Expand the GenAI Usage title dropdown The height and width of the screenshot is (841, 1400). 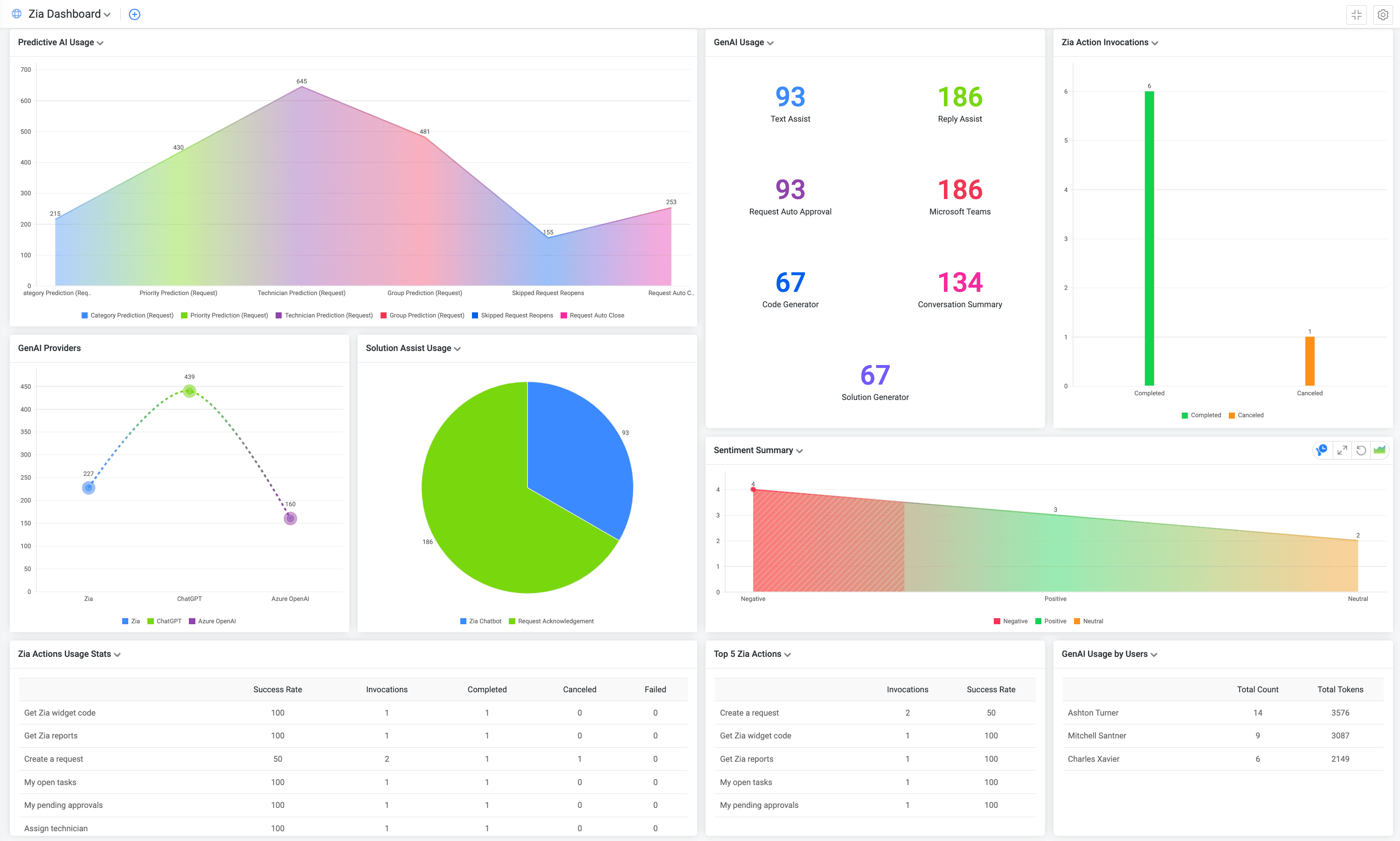click(770, 42)
